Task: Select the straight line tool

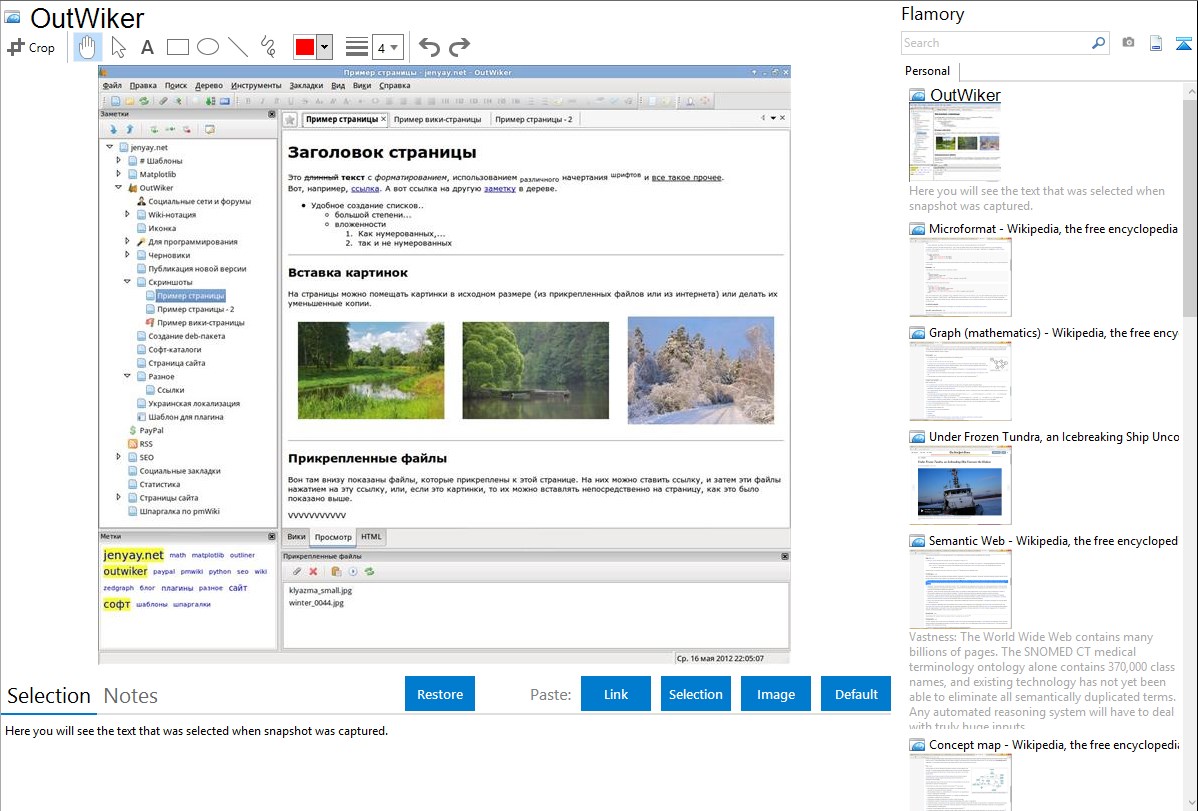Action: click(238, 47)
